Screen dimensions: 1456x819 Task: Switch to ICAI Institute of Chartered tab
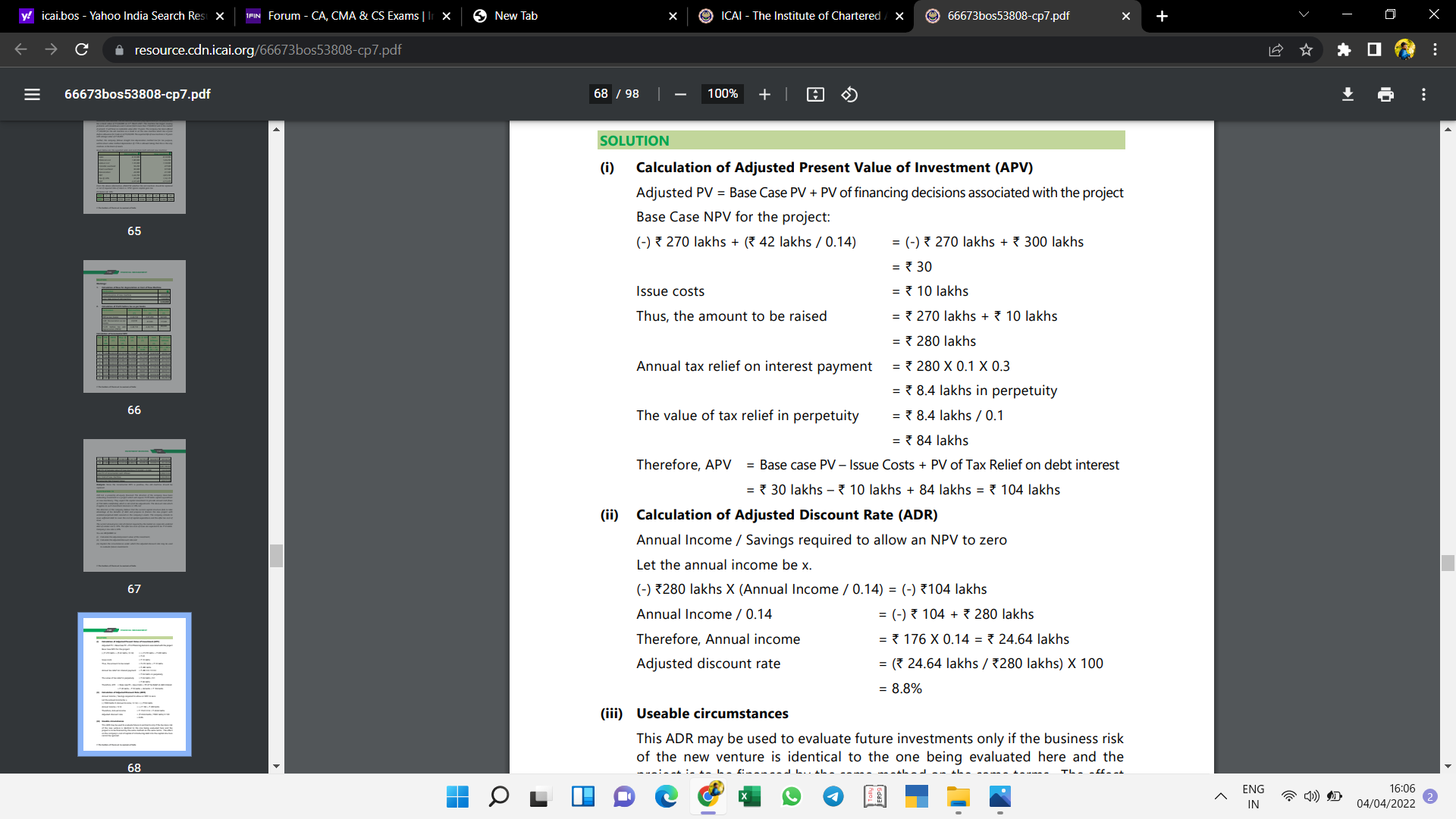tap(800, 16)
